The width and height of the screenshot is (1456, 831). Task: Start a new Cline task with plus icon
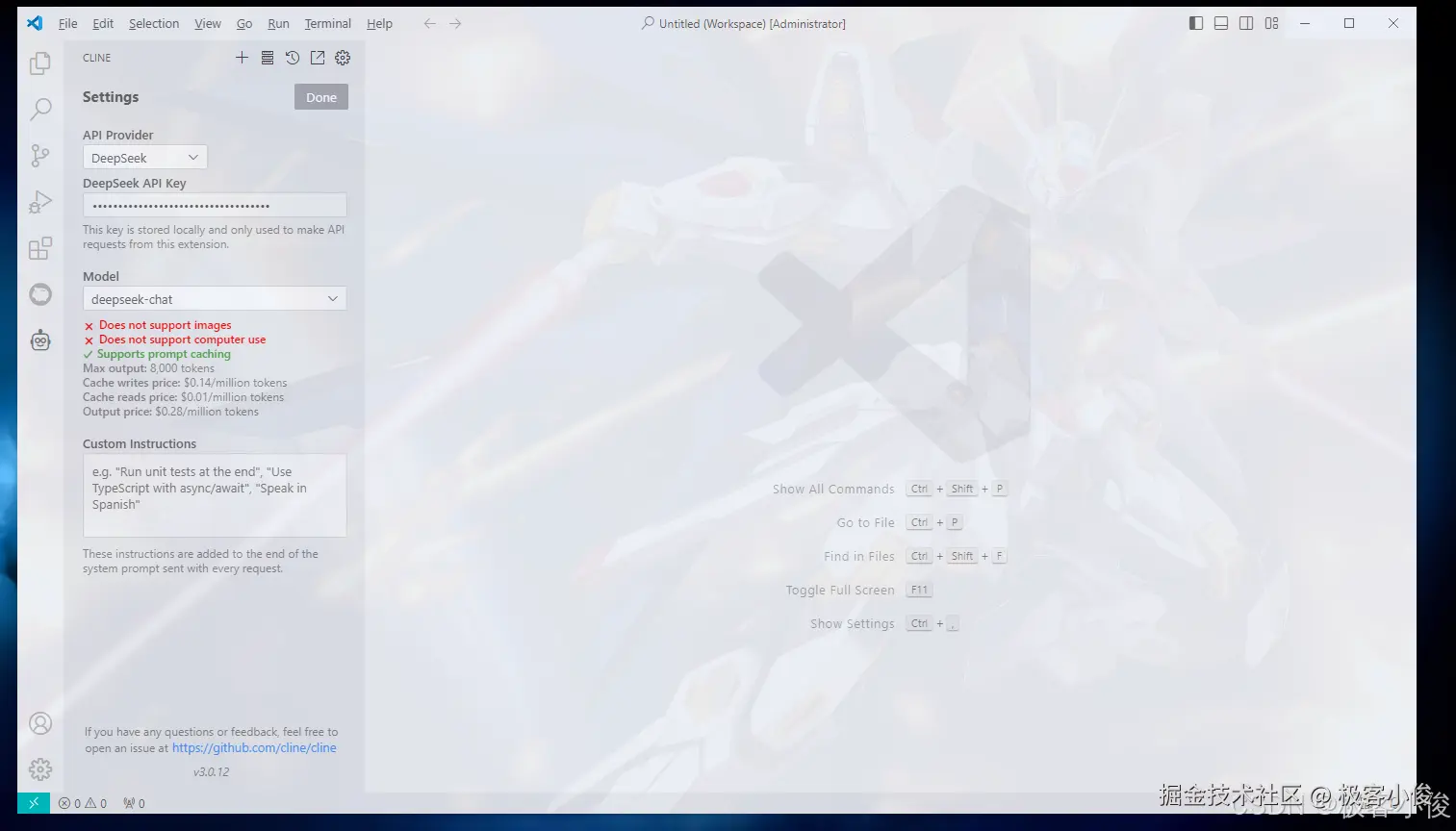(x=242, y=58)
